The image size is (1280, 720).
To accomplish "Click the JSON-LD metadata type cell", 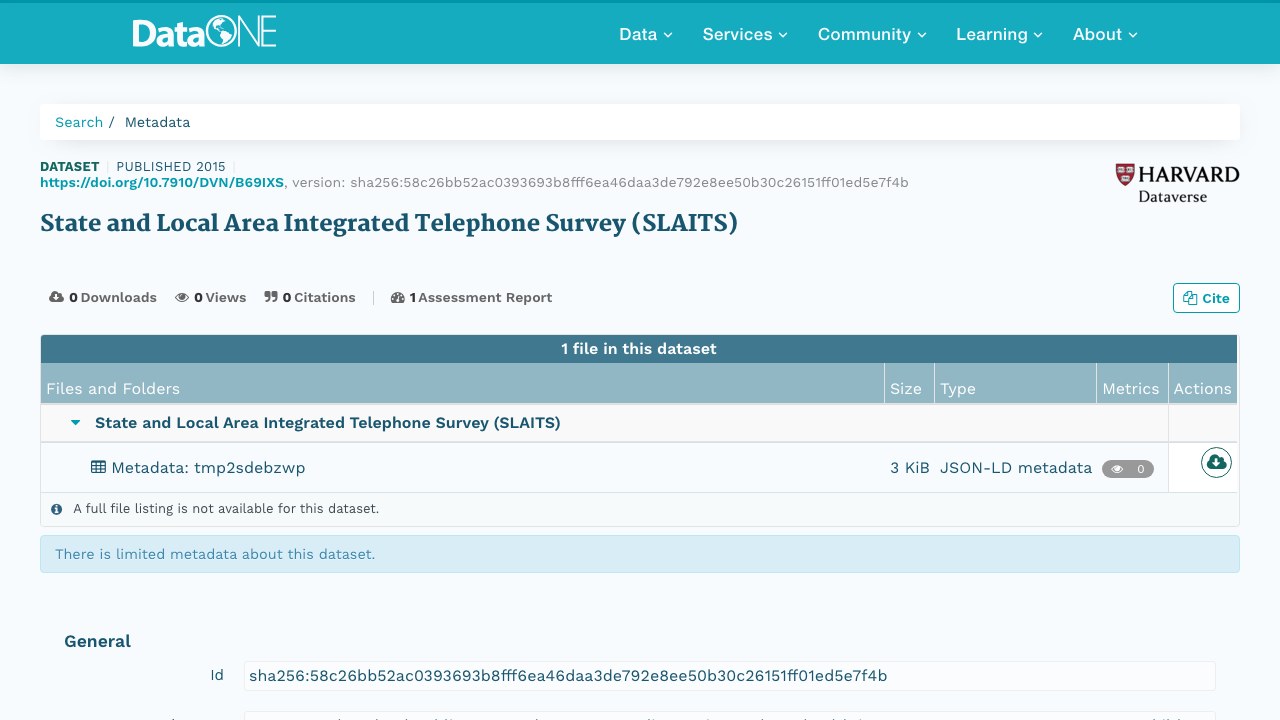I will [1016, 467].
